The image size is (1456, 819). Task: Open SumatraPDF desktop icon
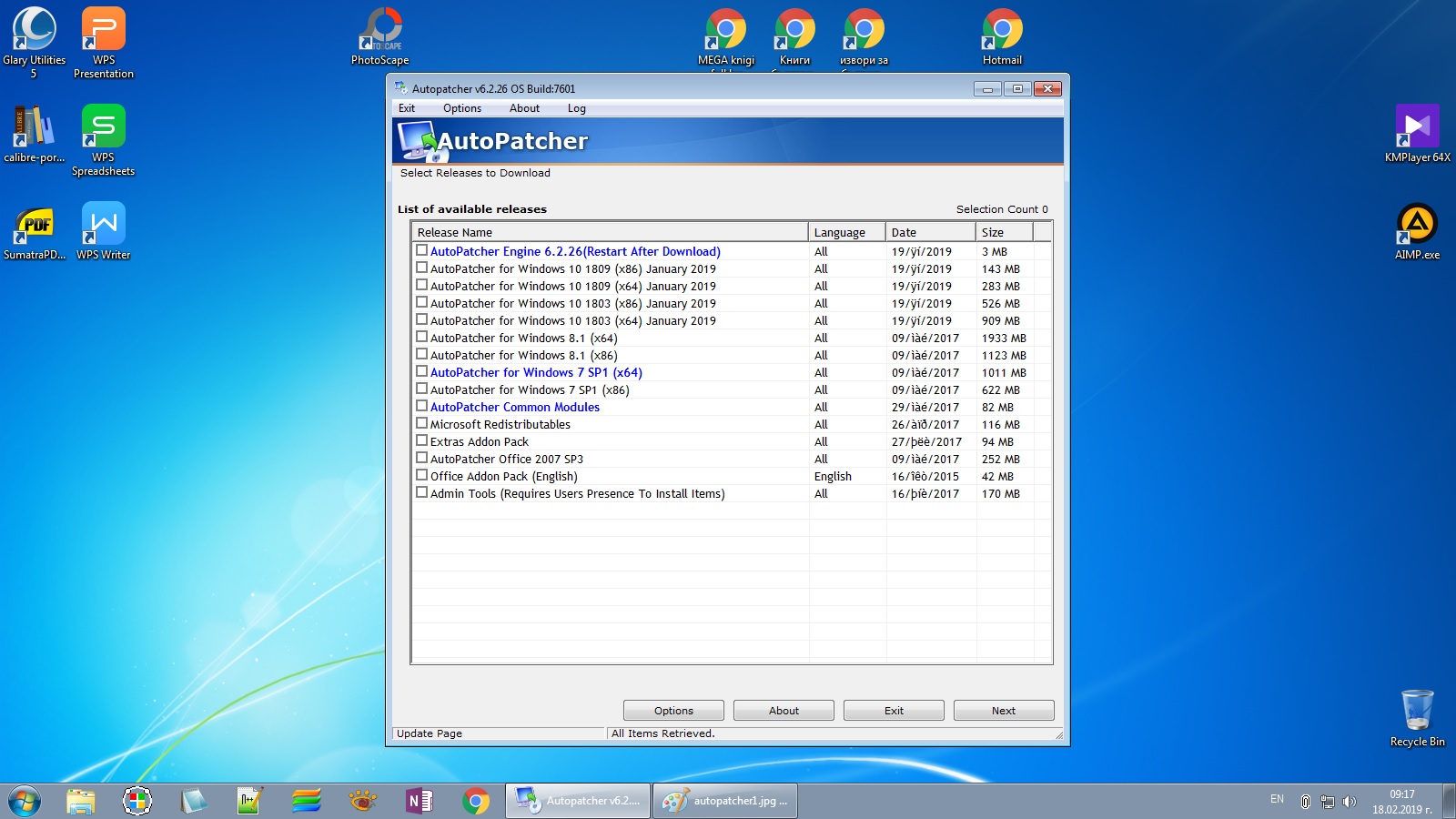pos(35,231)
